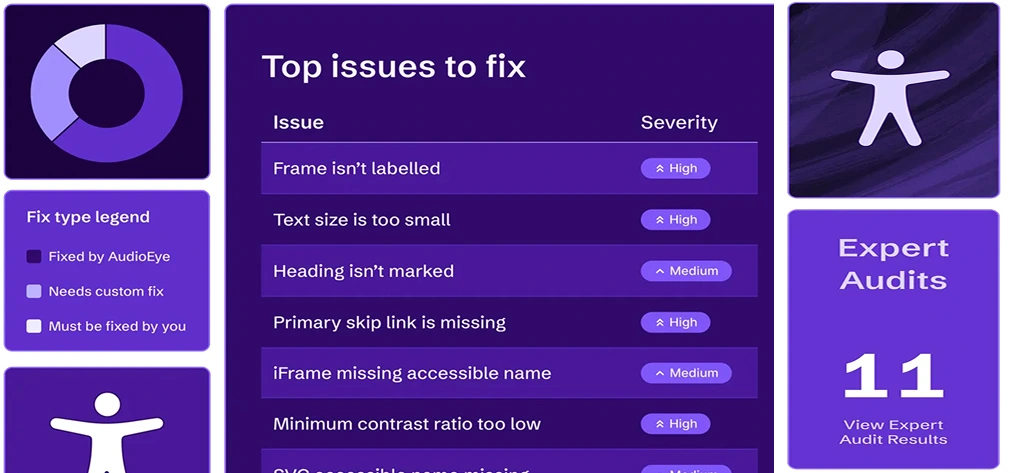Screen dimensions: 1015x473
Task: Select the Minimum contrast ratio too low row
Action: tap(509, 424)
